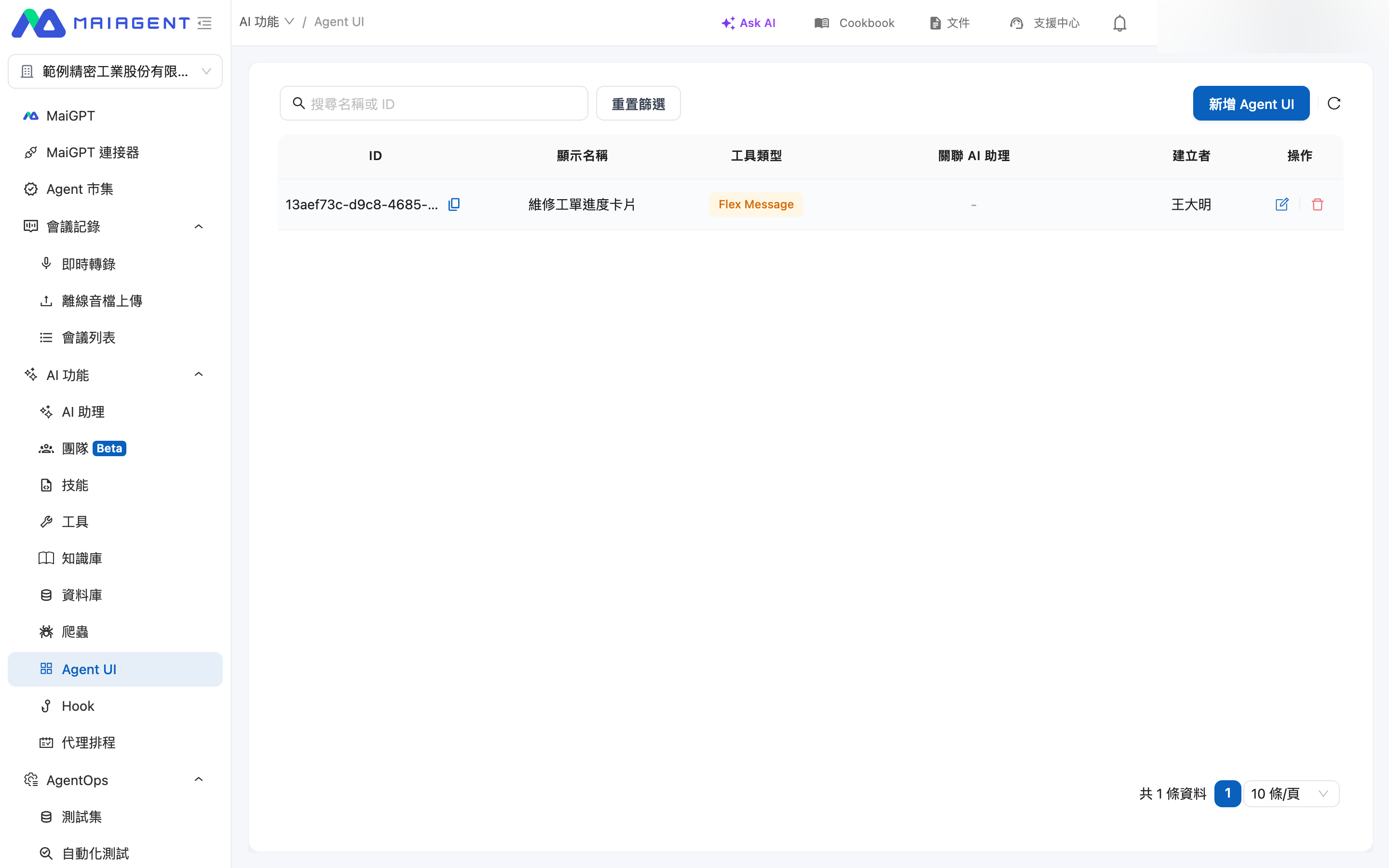Open 團隊 Beta page
The image size is (1389, 868).
(x=115, y=448)
